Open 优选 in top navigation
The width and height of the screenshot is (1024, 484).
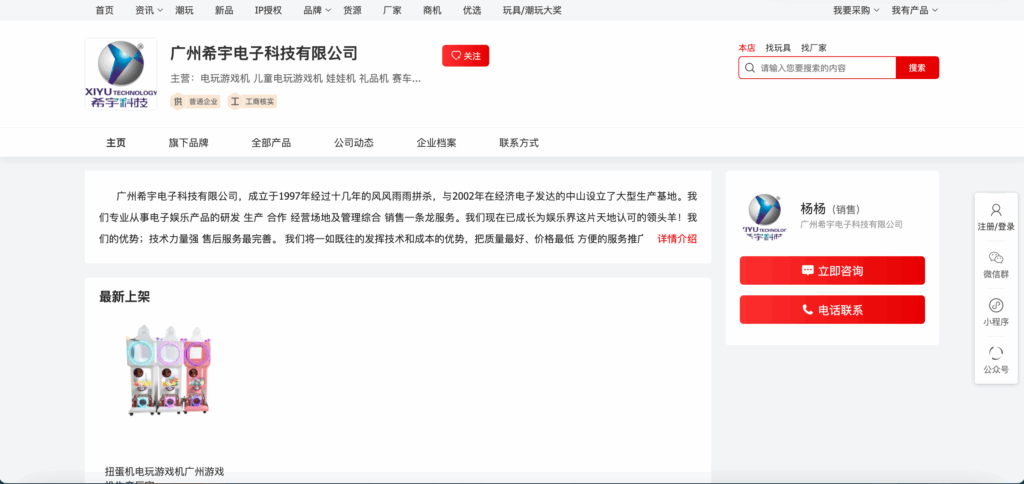pos(472,10)
